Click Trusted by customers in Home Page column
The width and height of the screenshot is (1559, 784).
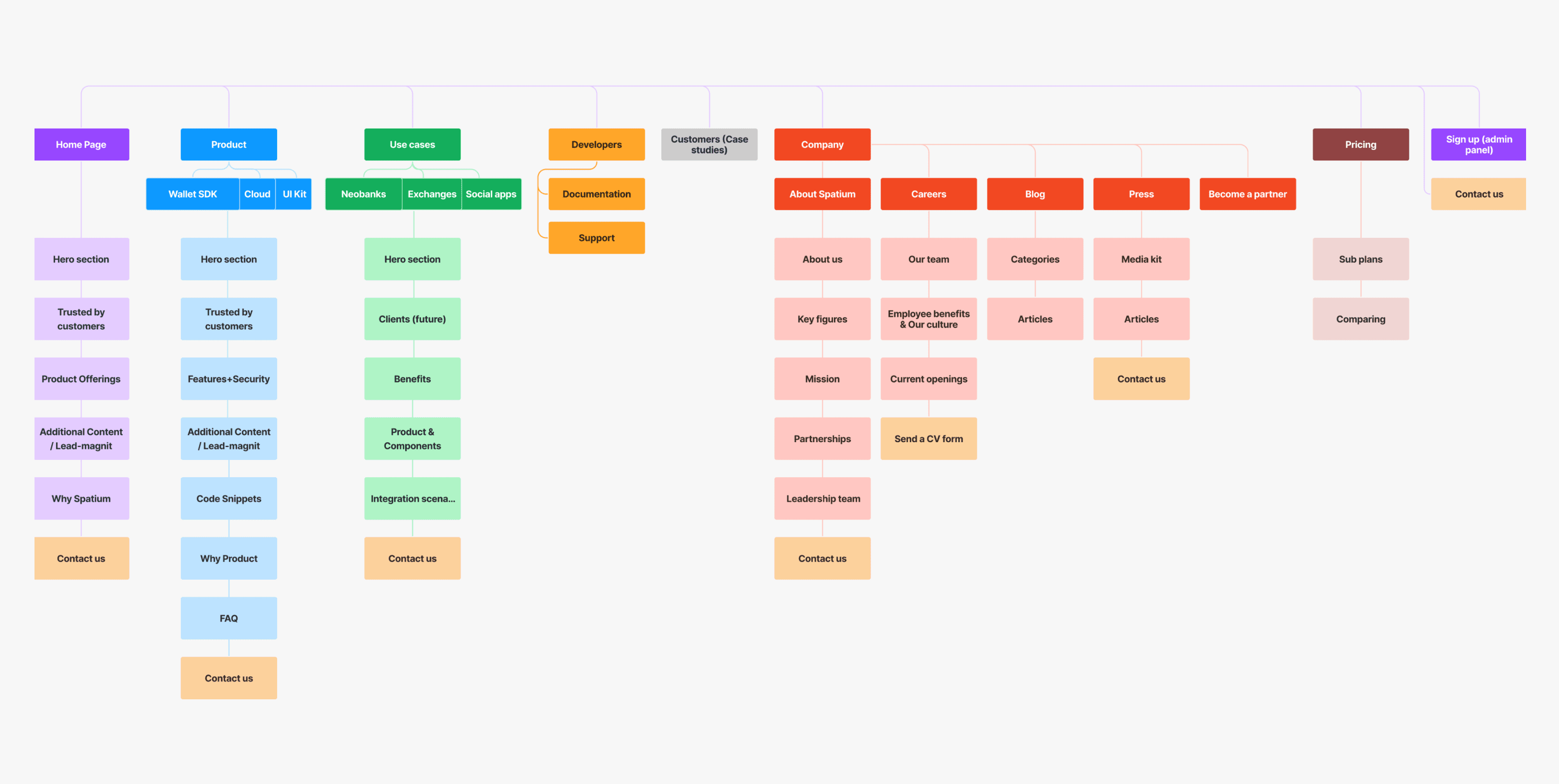point(82,319)
